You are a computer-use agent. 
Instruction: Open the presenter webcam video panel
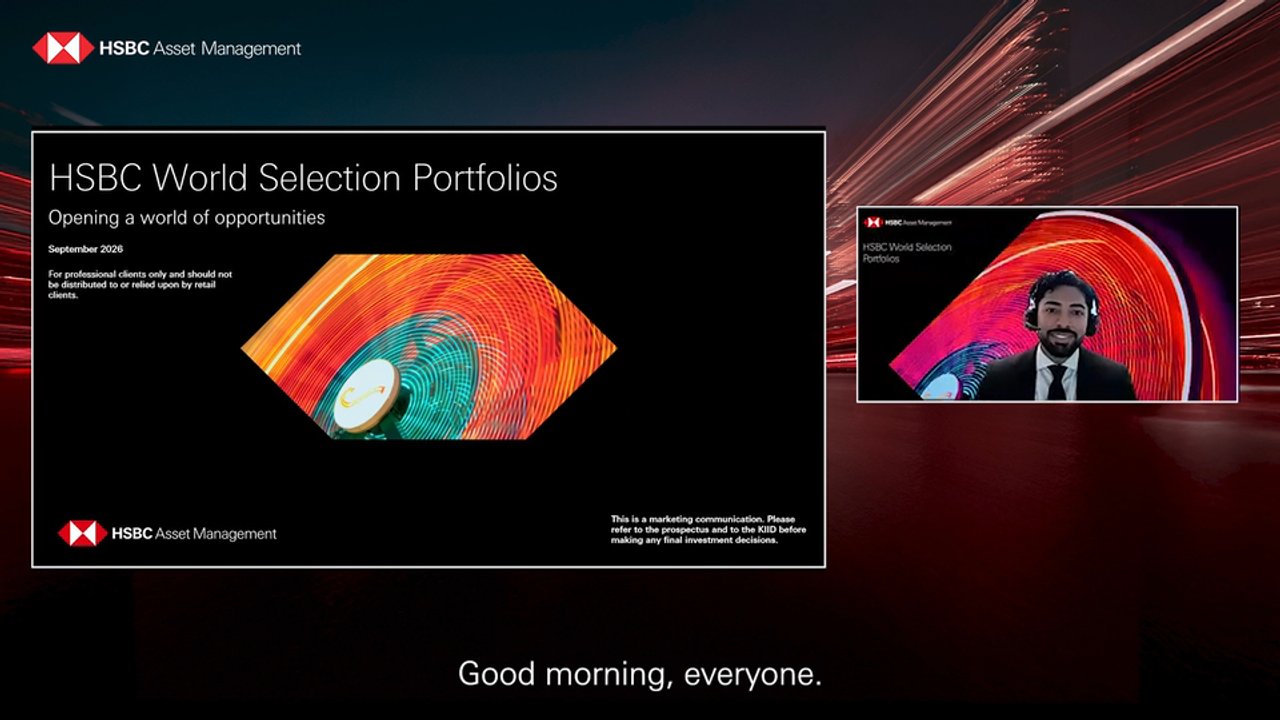[x=1047, y=304]
